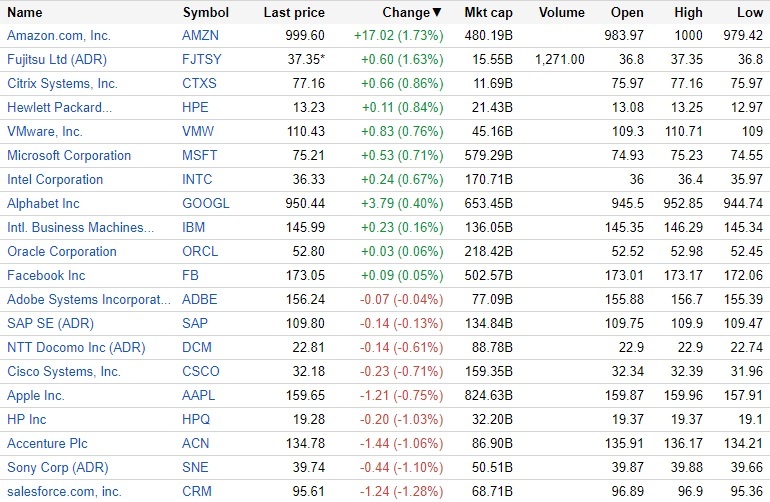Sort by the Open column header
Screen dimensions: 770x502
click(628, 12)
